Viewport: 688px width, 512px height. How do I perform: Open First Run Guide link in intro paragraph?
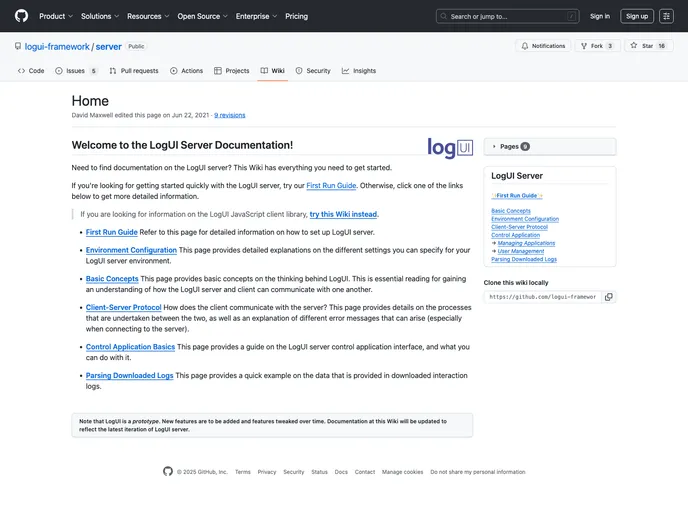click(x=331, y=186)
